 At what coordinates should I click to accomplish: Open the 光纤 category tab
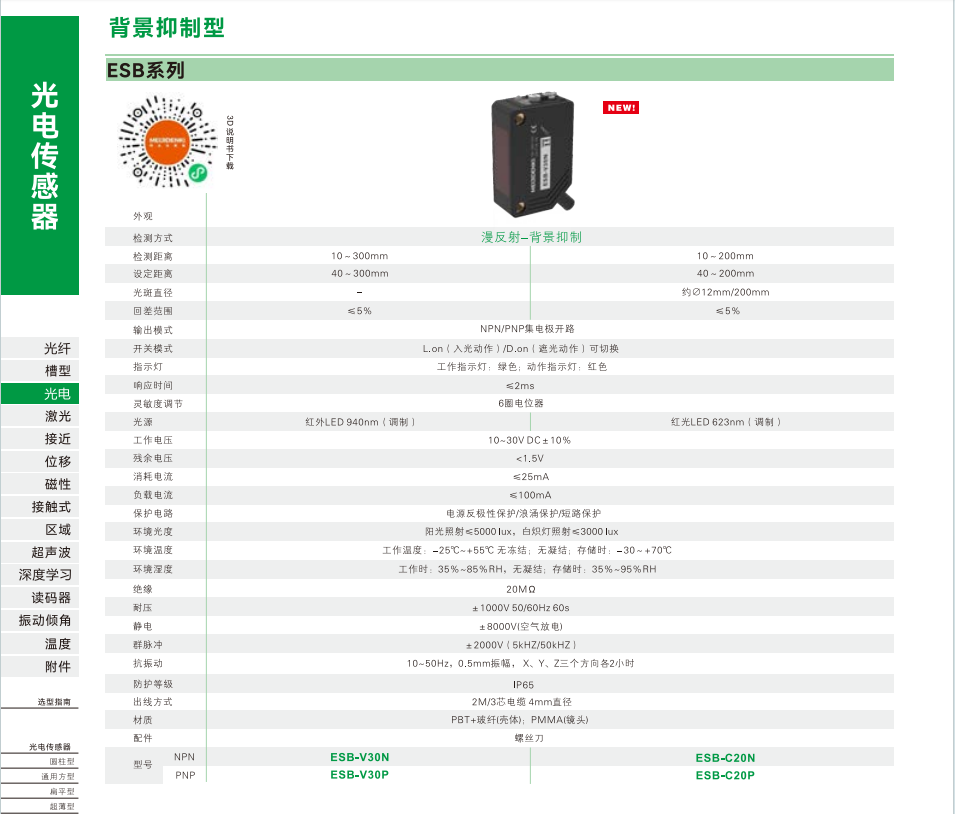[57, 348]
